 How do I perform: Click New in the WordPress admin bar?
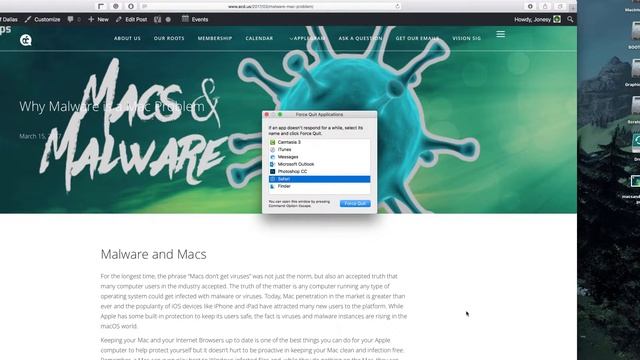click(98, 19)
